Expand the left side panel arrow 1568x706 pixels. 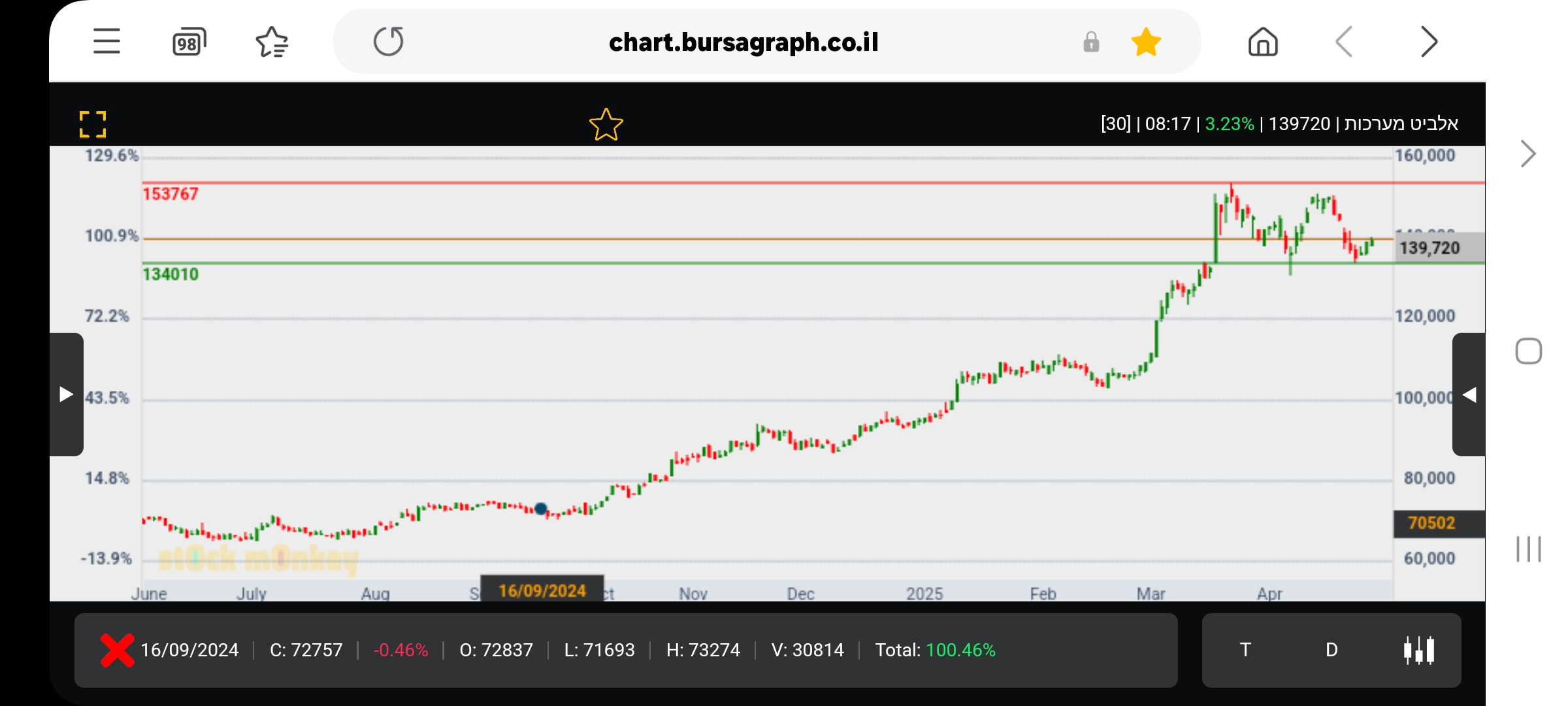coord(66,394)
